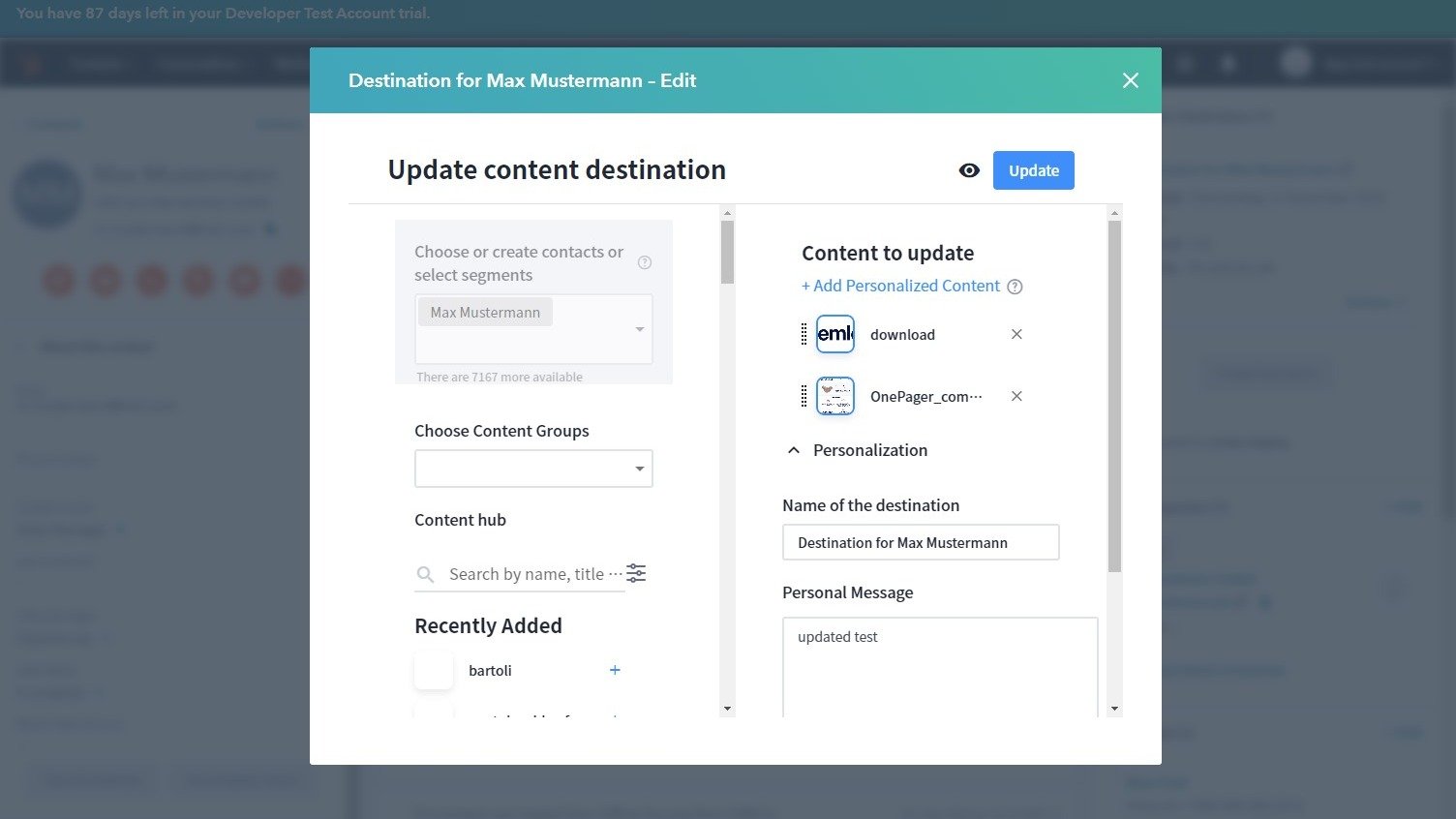The width and height of the screenshot is (1456, 819).
Task: Open the Choose Content Groups dropdown
Action: click(x=533, y=469)
